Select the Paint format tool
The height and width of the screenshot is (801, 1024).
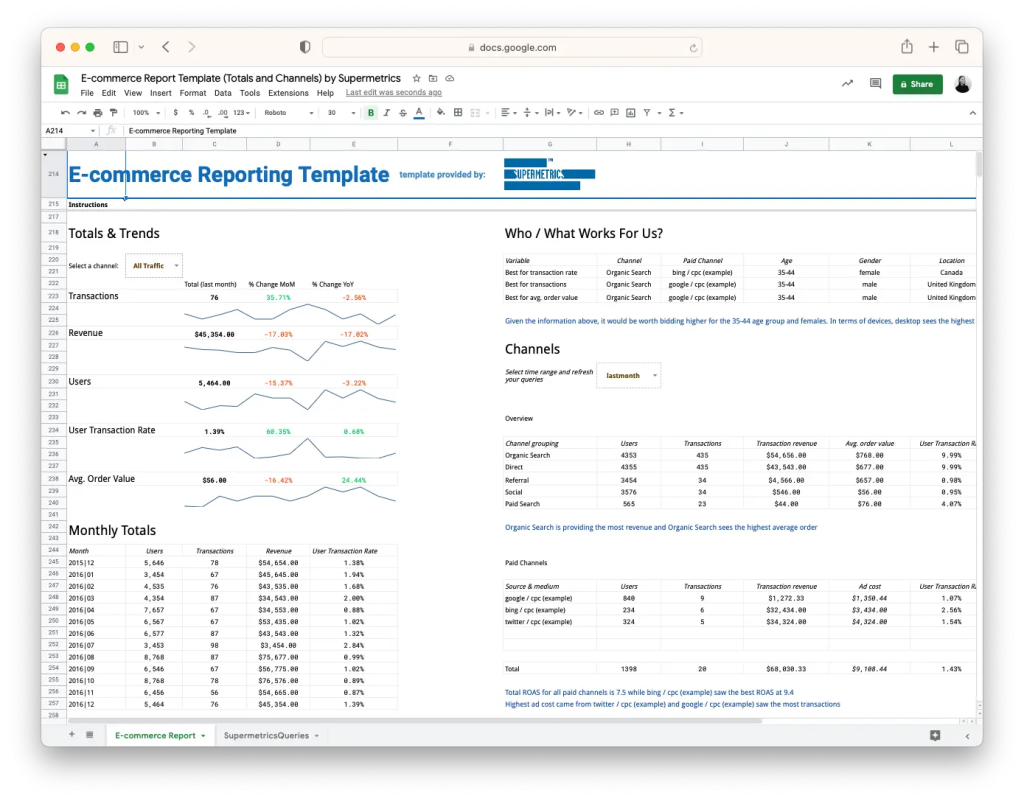pyautogui.click(x=114, y=113)
